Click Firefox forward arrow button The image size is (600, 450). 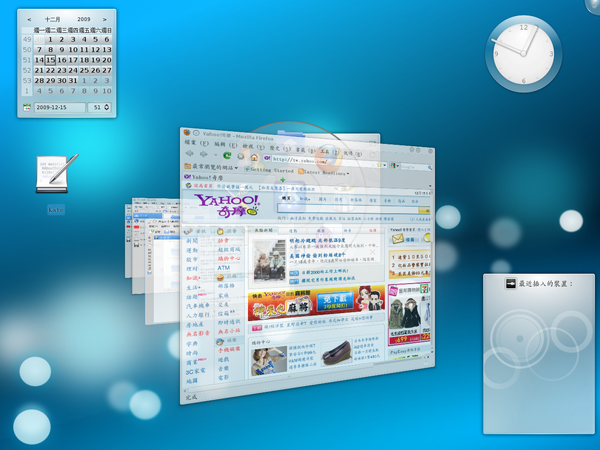pyautogui.click(x=204, y=154)
